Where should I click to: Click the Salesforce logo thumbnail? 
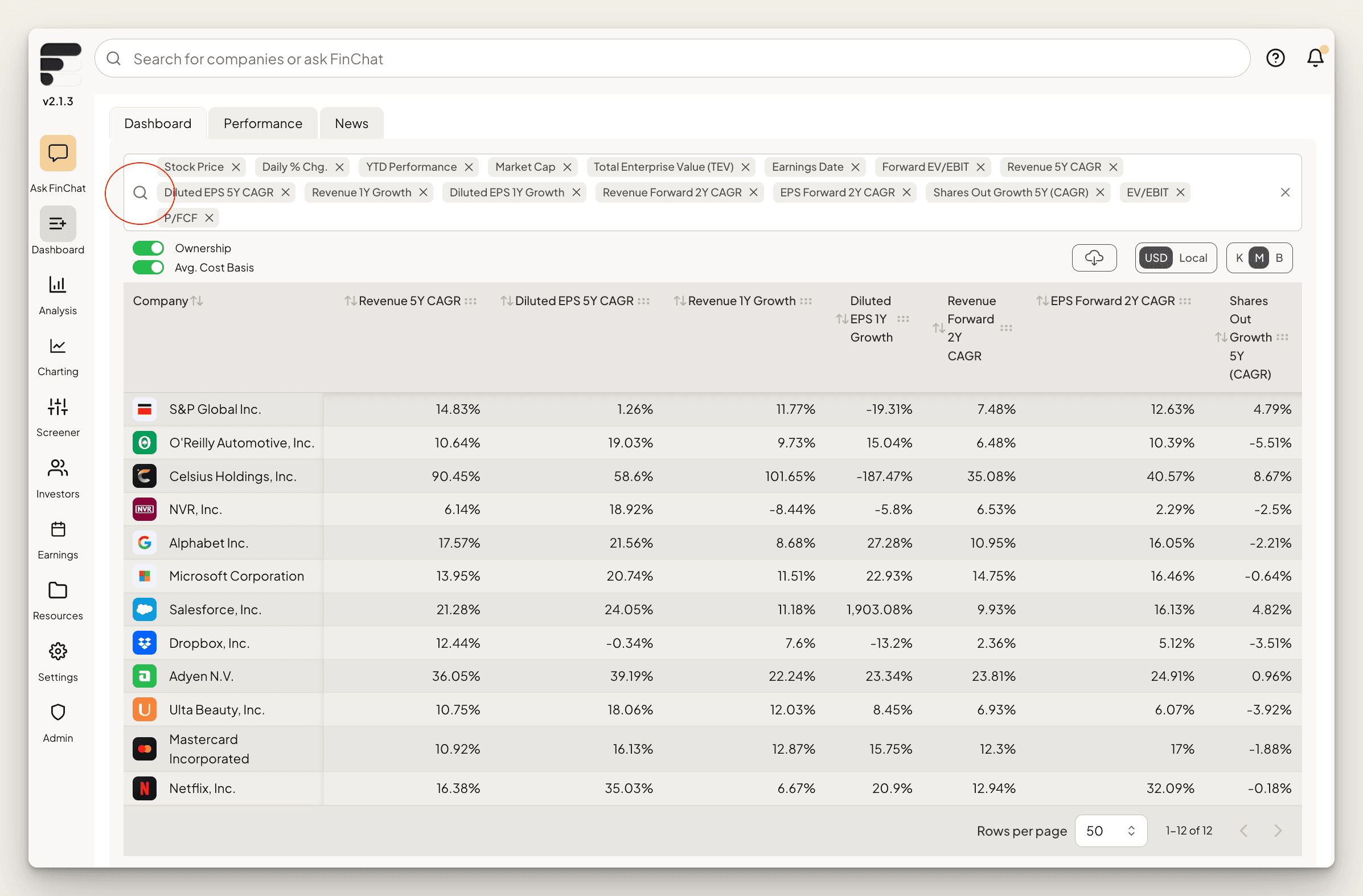(x=144, y=609)
